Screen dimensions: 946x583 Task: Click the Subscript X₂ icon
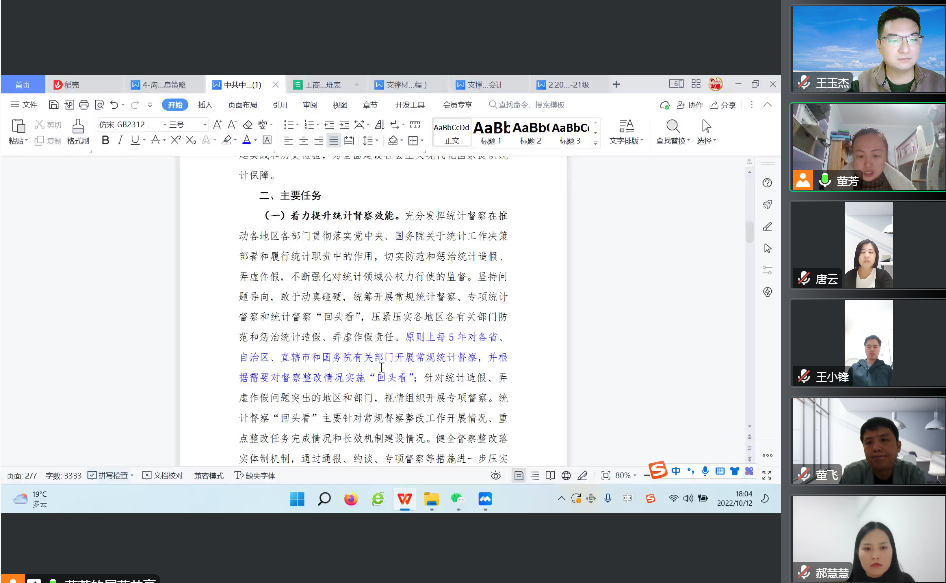(x=191, y=140)
